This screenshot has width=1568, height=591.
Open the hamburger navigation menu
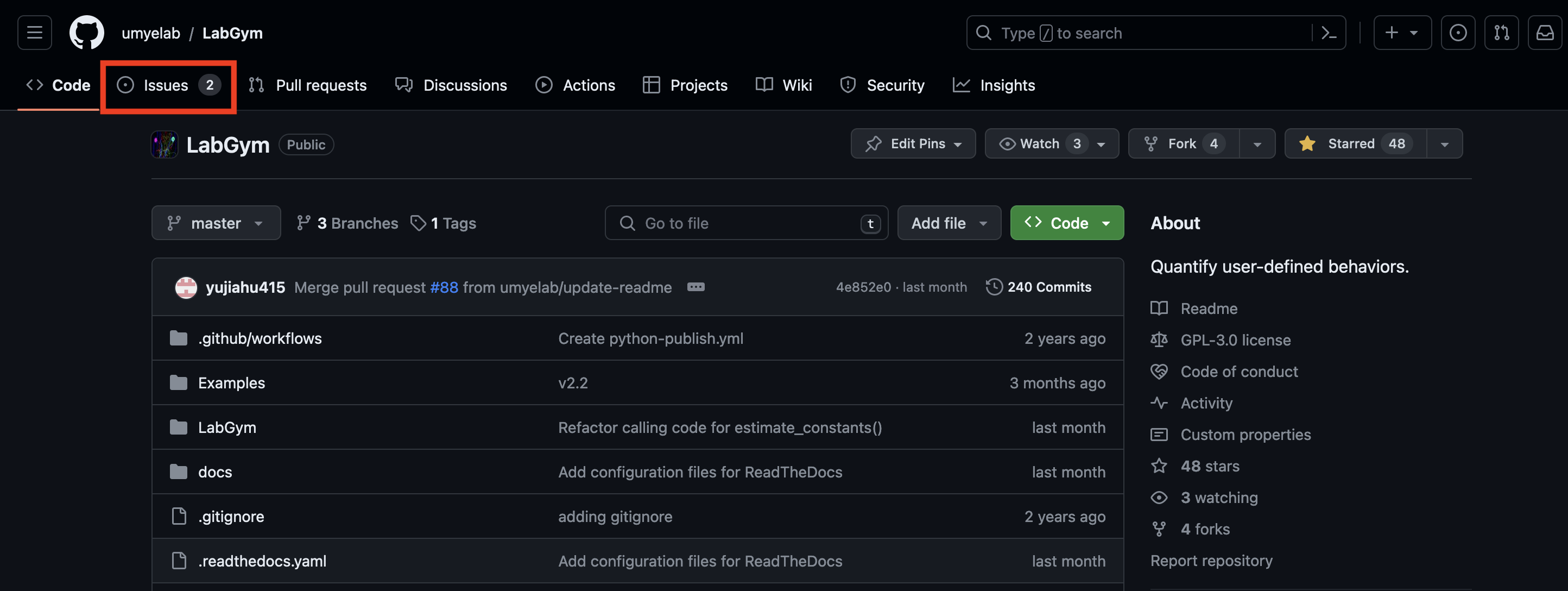pos(35,33)
